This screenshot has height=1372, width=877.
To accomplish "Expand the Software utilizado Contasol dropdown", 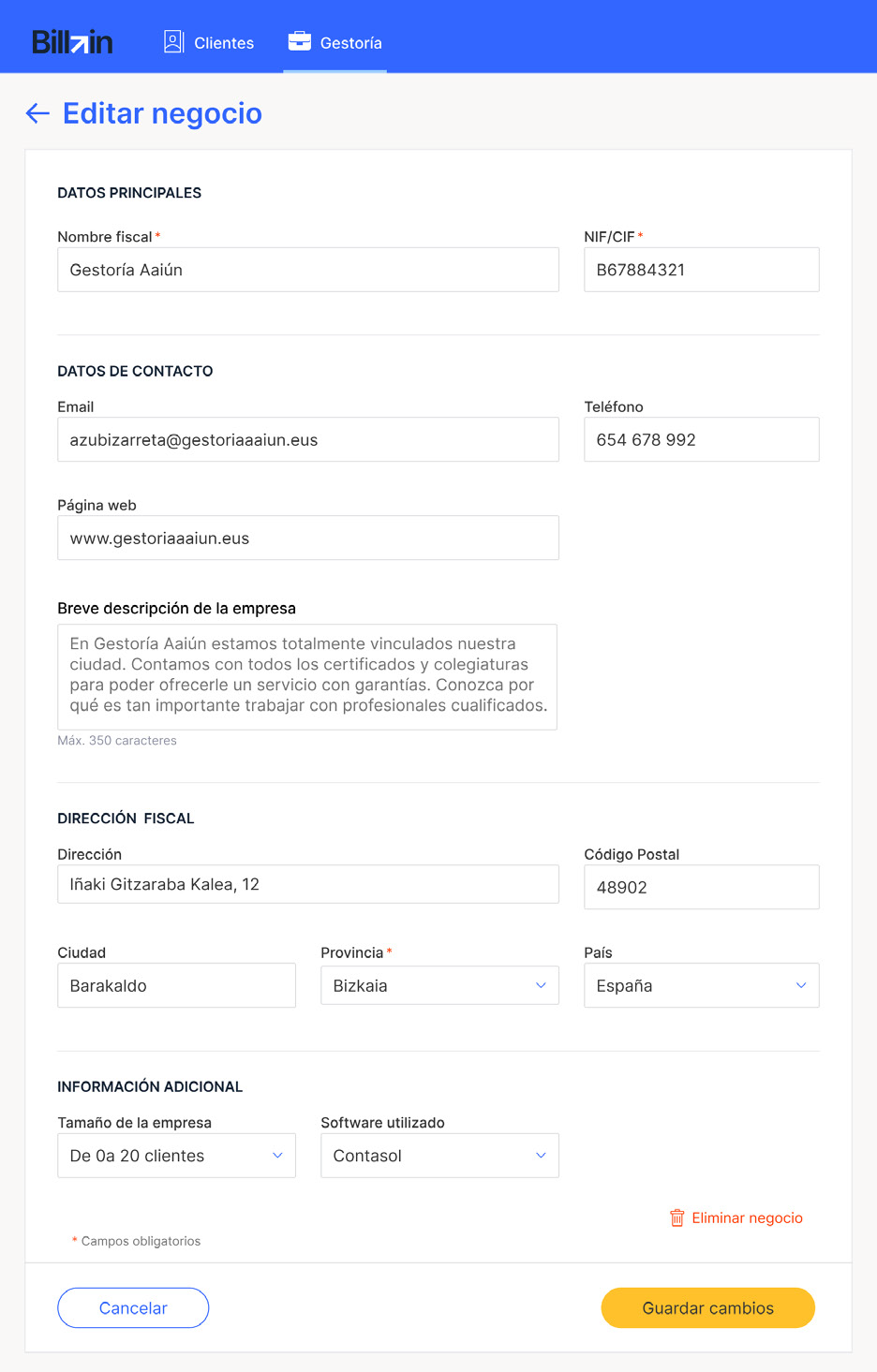I will point(439,1156).
